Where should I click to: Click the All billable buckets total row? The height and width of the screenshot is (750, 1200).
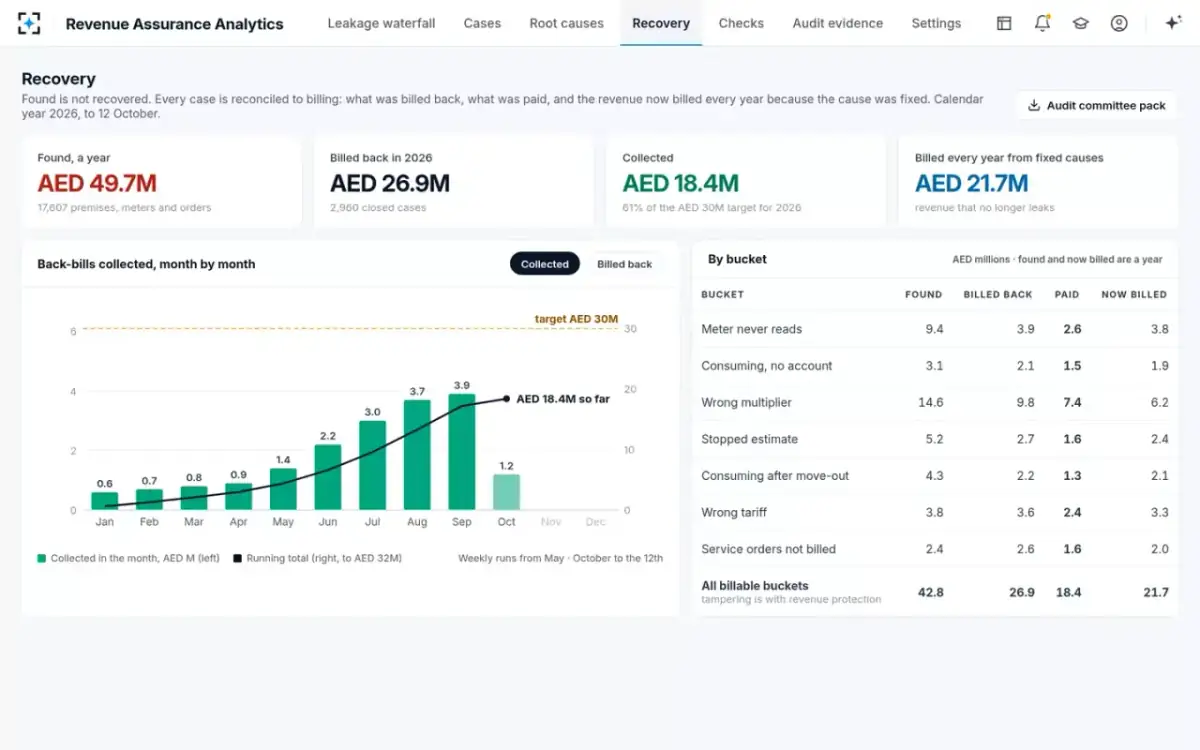[x=935, y=592]
